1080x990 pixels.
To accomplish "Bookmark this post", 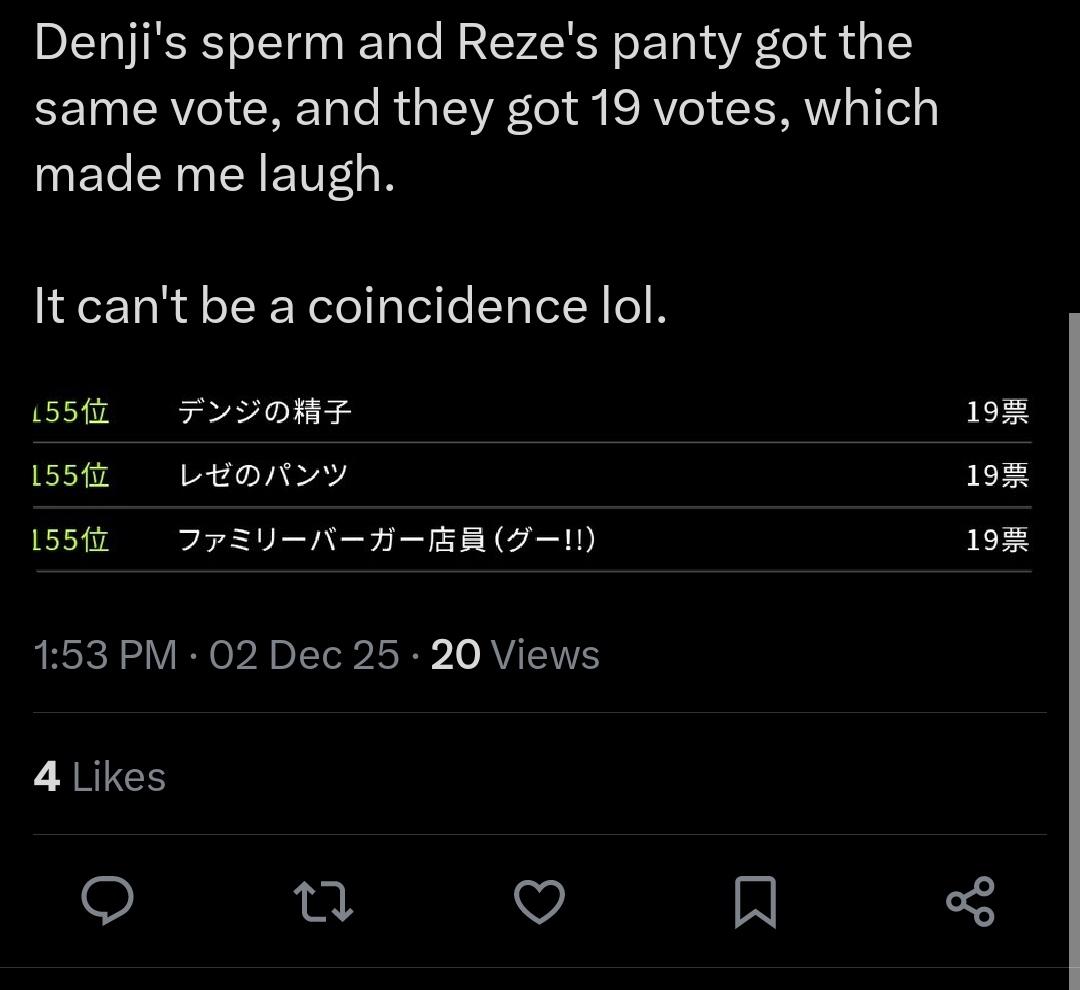I will tap(755, 900).
